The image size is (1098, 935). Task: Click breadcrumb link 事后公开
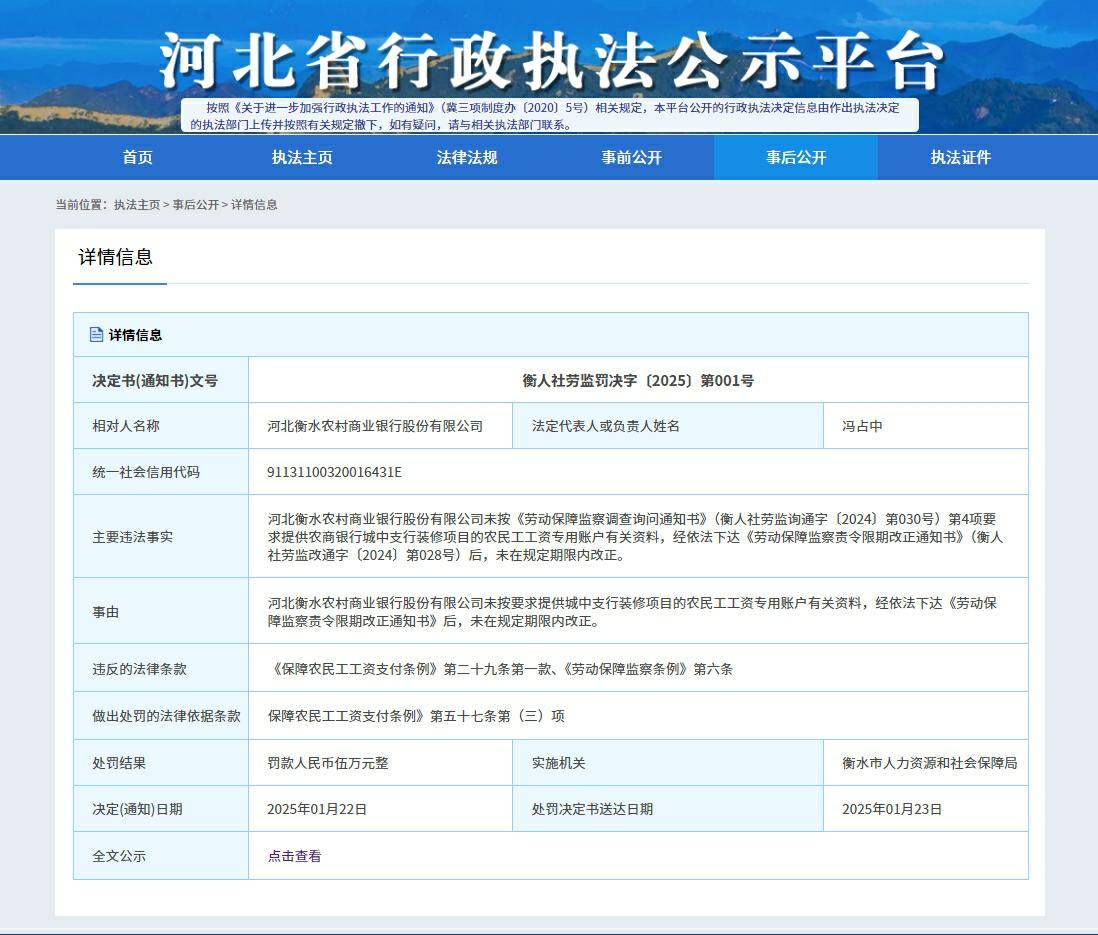click(x=195, y=205)
